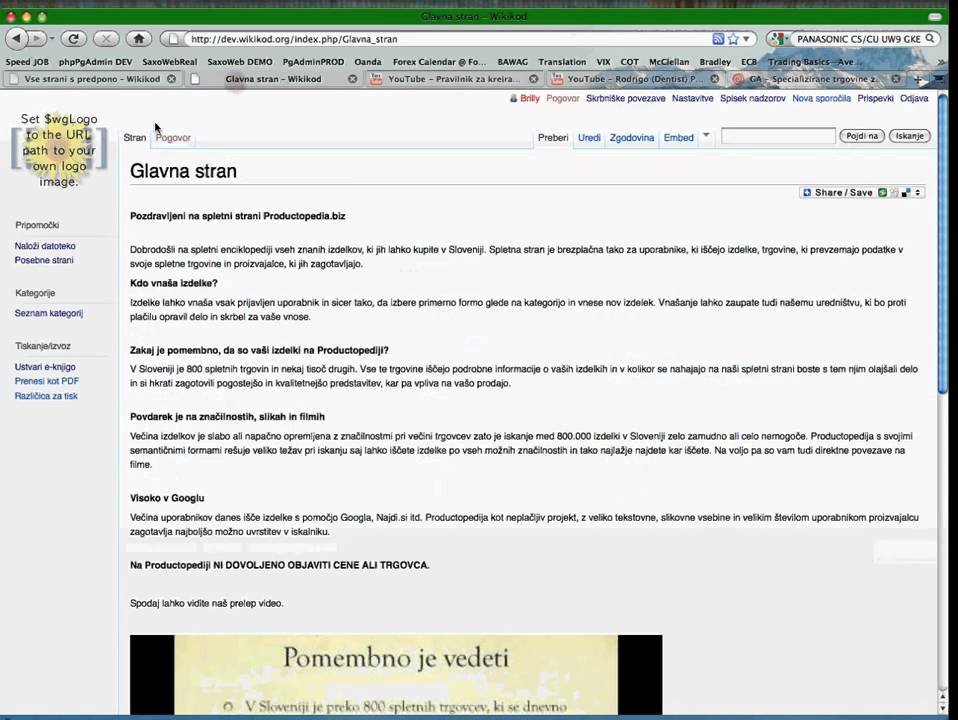The image size is (958, 720).
Task: Reload the page with the refresh button
Action: tap(73, 39)
